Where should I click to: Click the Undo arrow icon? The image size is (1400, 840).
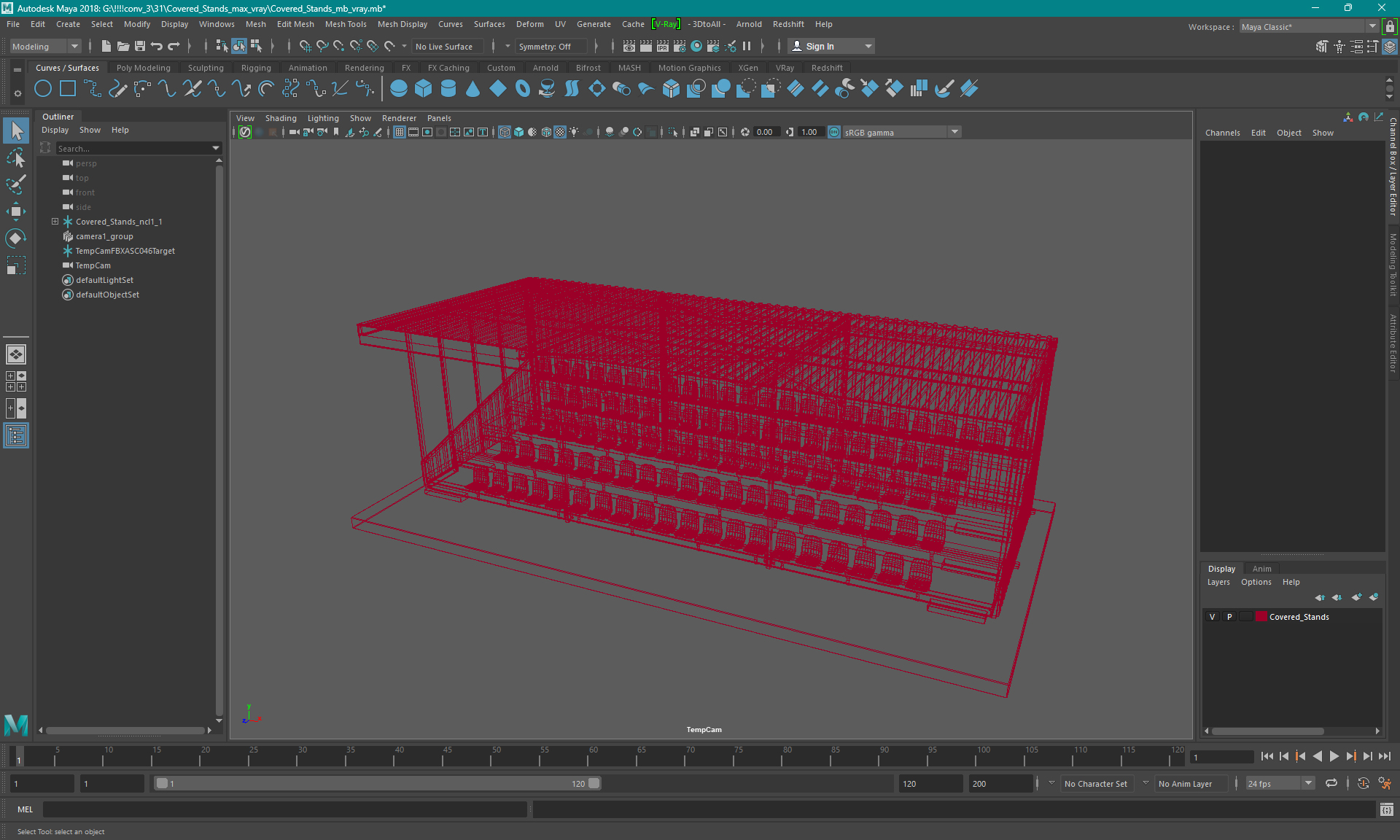tap(157, 46)
